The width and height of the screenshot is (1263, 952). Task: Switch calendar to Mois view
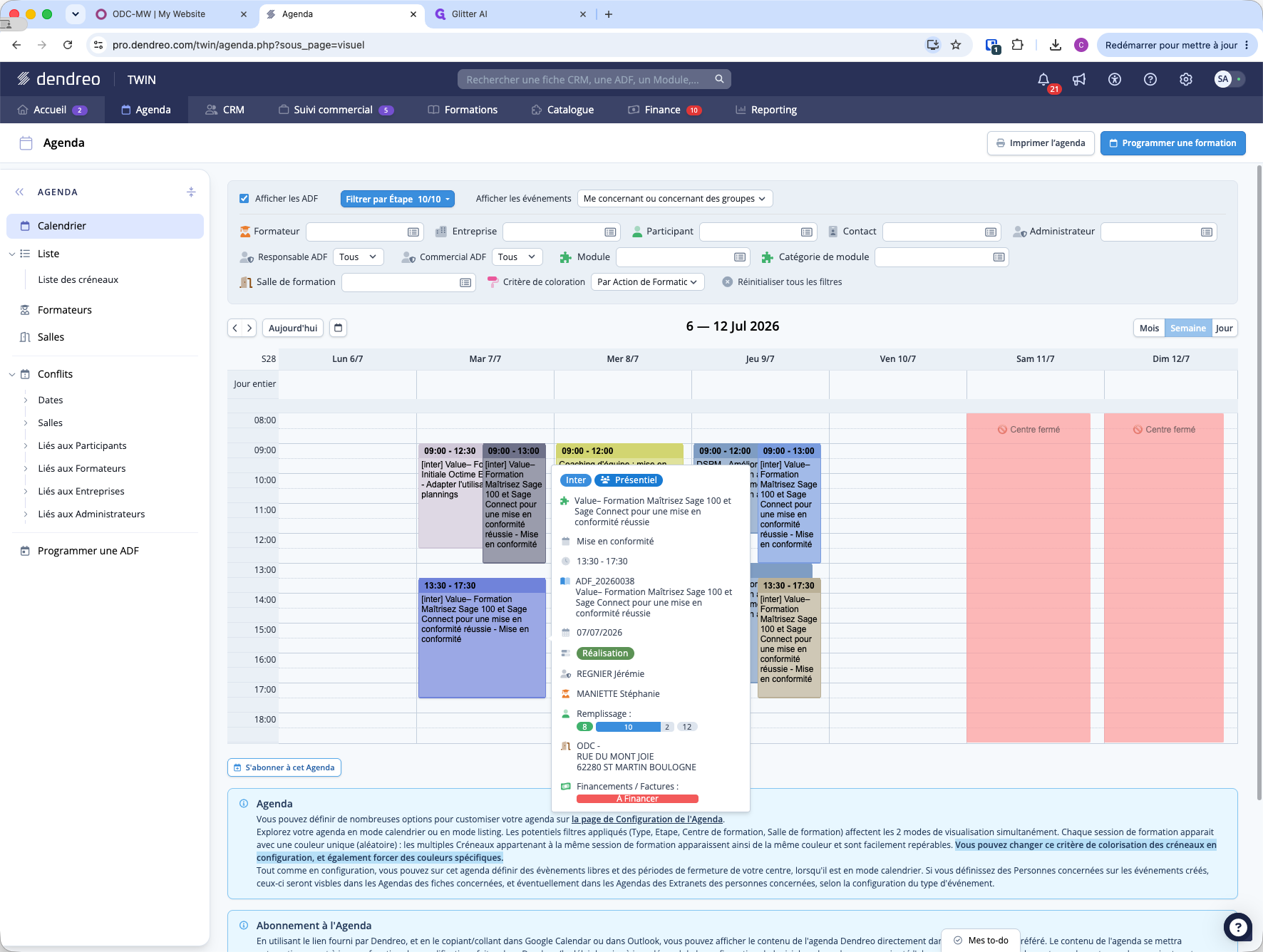coord(1149,328)
